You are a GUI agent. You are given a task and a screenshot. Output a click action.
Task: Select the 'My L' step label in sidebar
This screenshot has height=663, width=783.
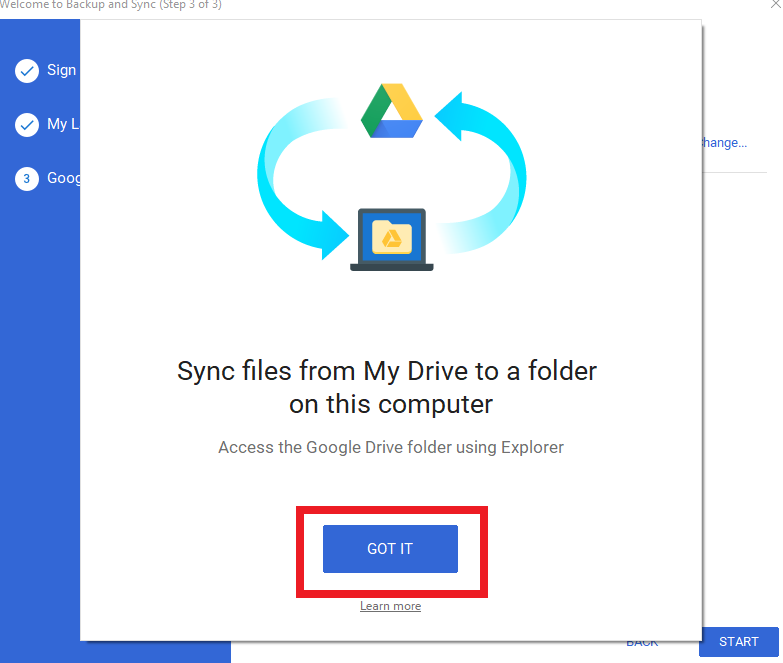click(x=63, y=124)
